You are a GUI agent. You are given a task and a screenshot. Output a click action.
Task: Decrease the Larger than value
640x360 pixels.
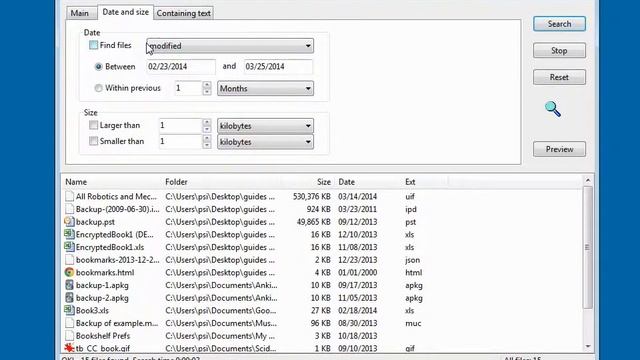(x=207, y=129)
